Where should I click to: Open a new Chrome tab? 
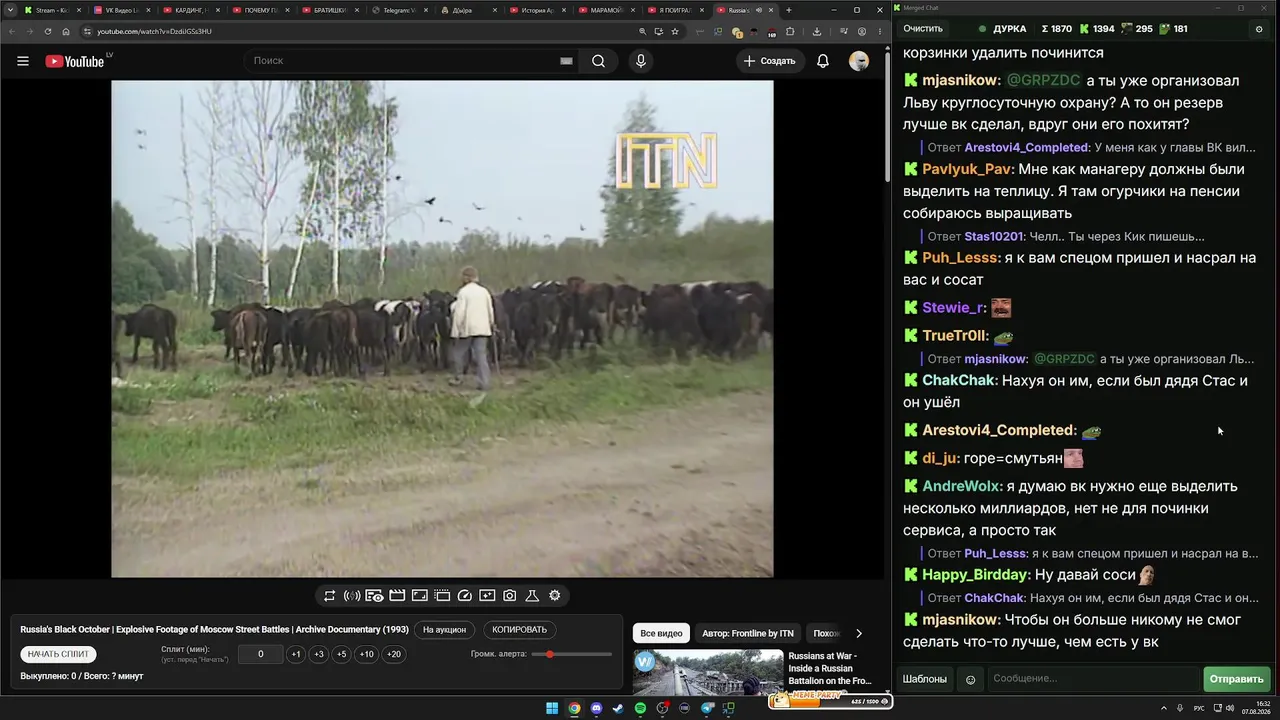(789, 10)
